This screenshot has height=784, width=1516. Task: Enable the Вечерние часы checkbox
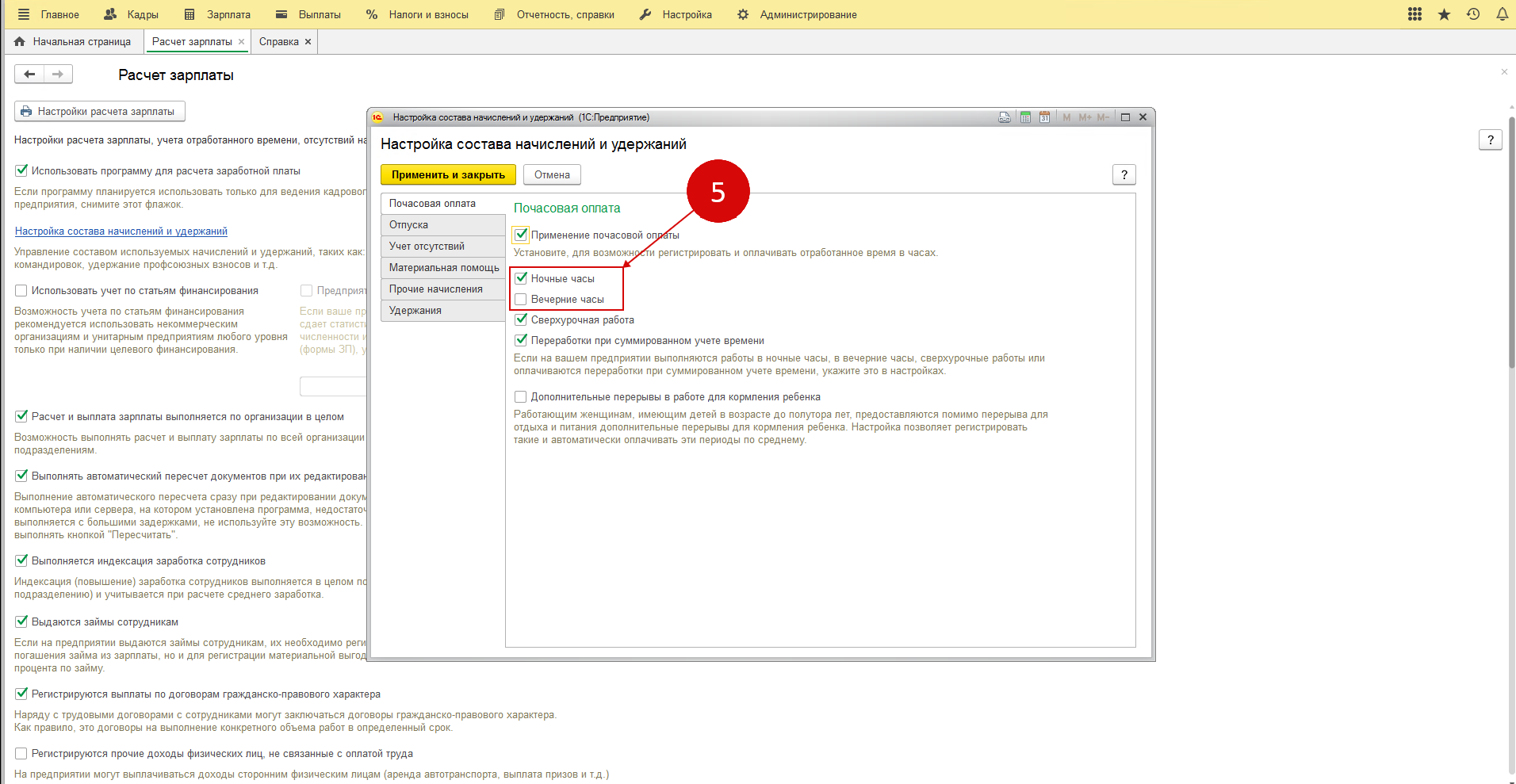tap(521, 299)
